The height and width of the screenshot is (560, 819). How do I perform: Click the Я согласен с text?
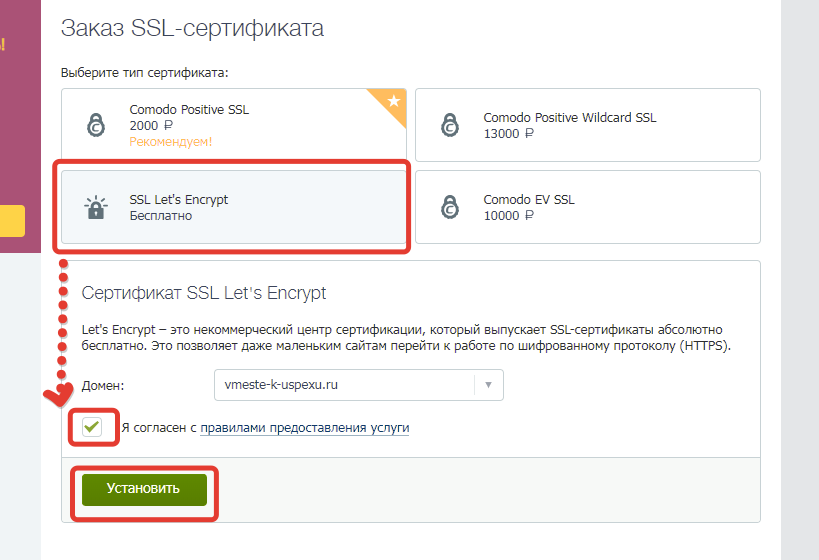point(159,428)
